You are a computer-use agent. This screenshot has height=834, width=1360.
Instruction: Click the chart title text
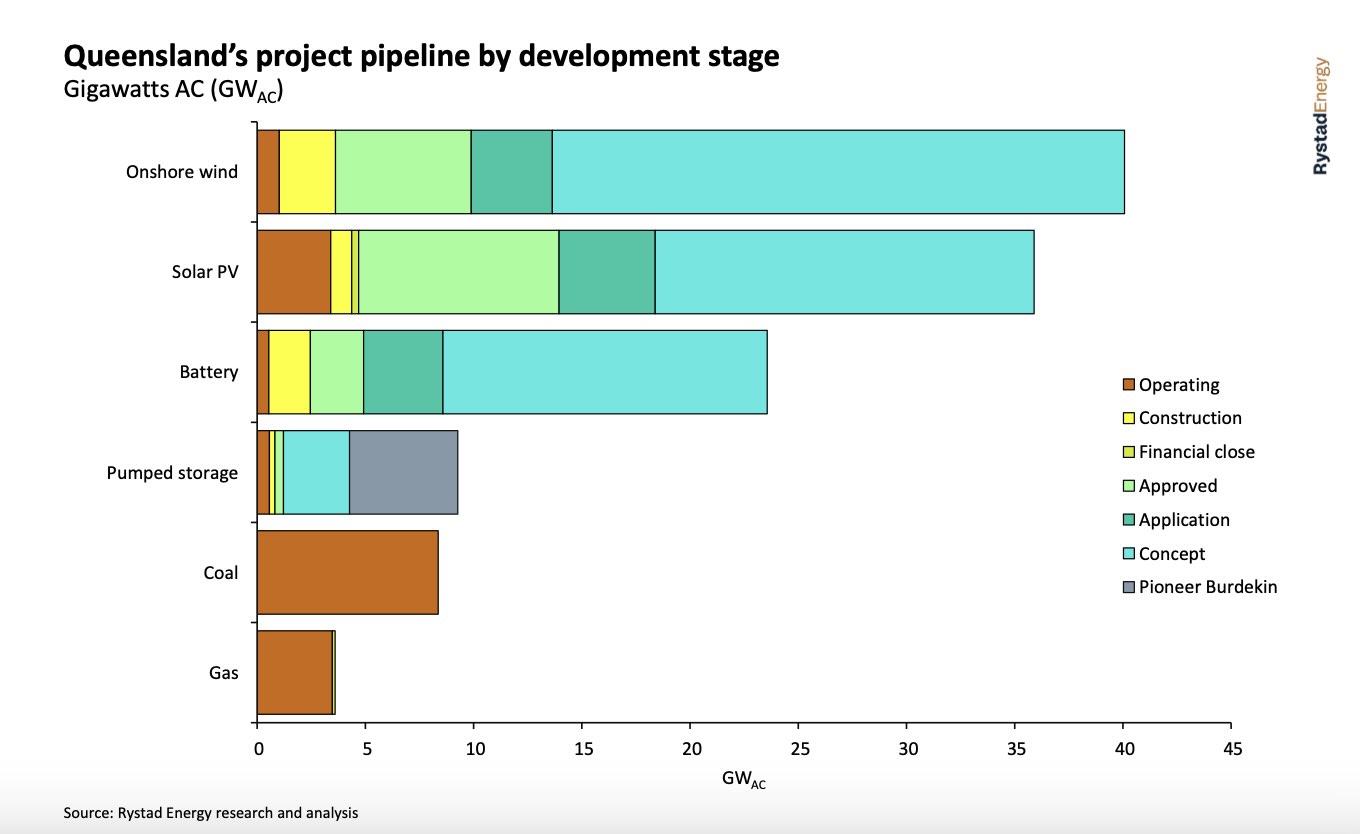click(x=420, y=57)
